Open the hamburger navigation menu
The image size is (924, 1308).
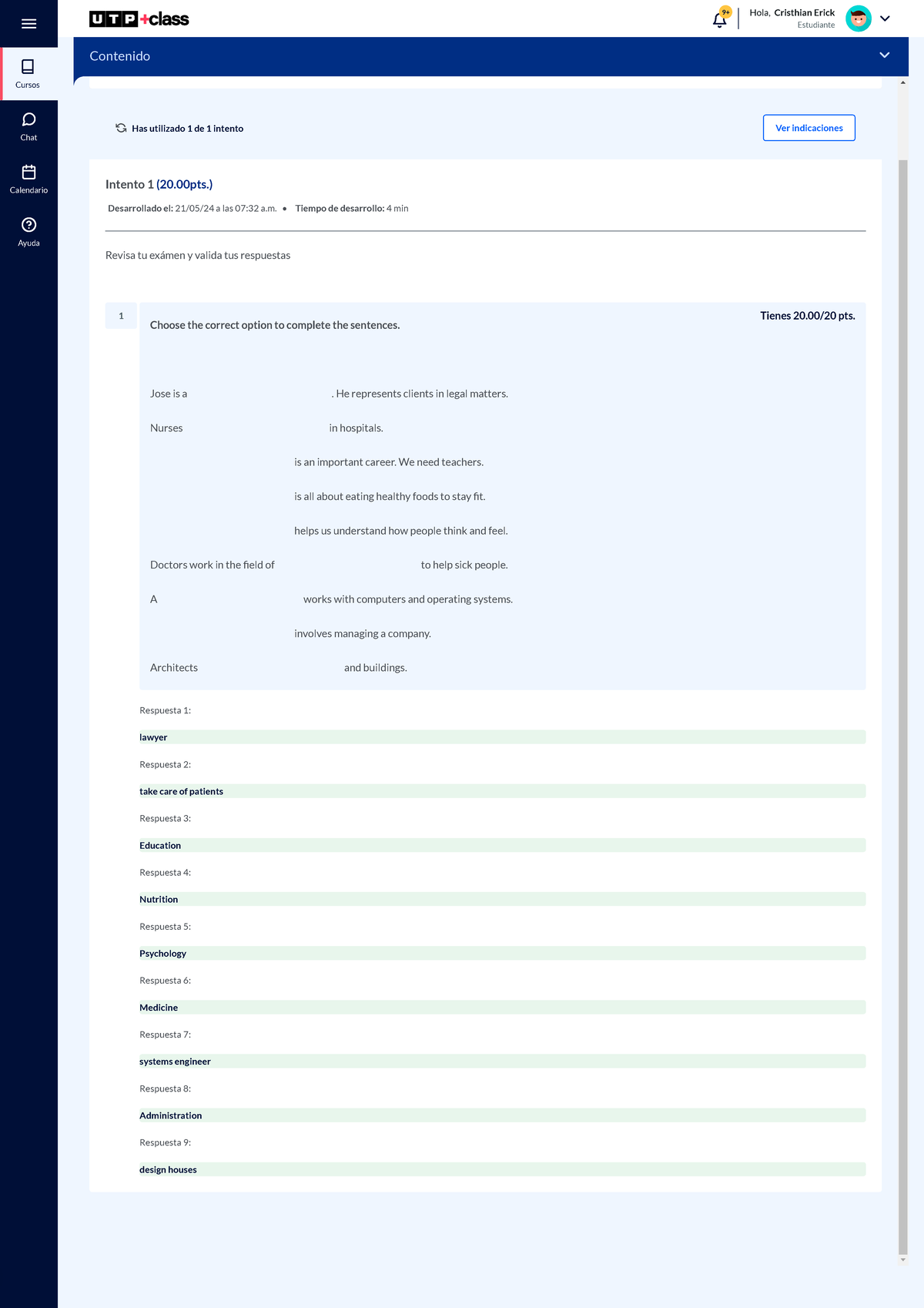[28, 24]
